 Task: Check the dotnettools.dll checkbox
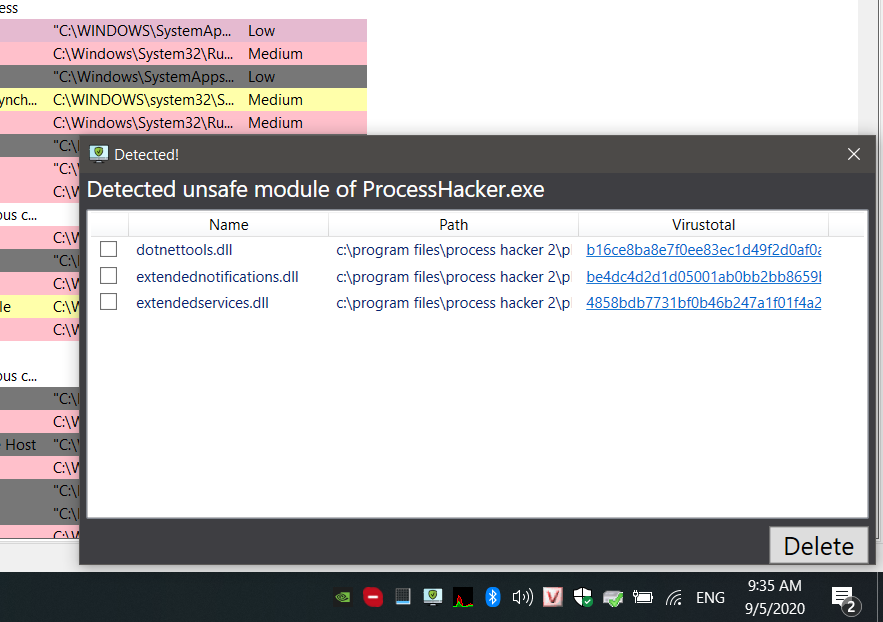(109, 249)
